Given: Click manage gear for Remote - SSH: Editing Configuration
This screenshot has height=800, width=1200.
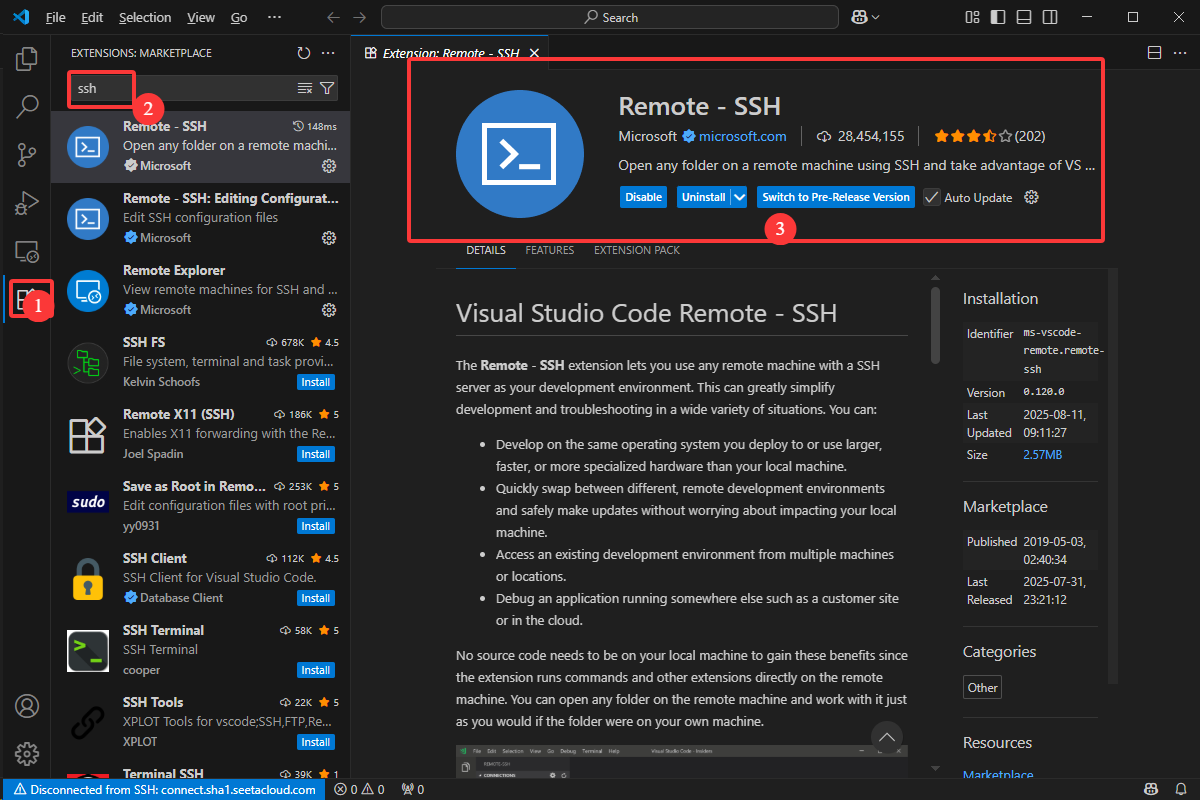Looking at the screenshot, I should [x=328, y=237].
